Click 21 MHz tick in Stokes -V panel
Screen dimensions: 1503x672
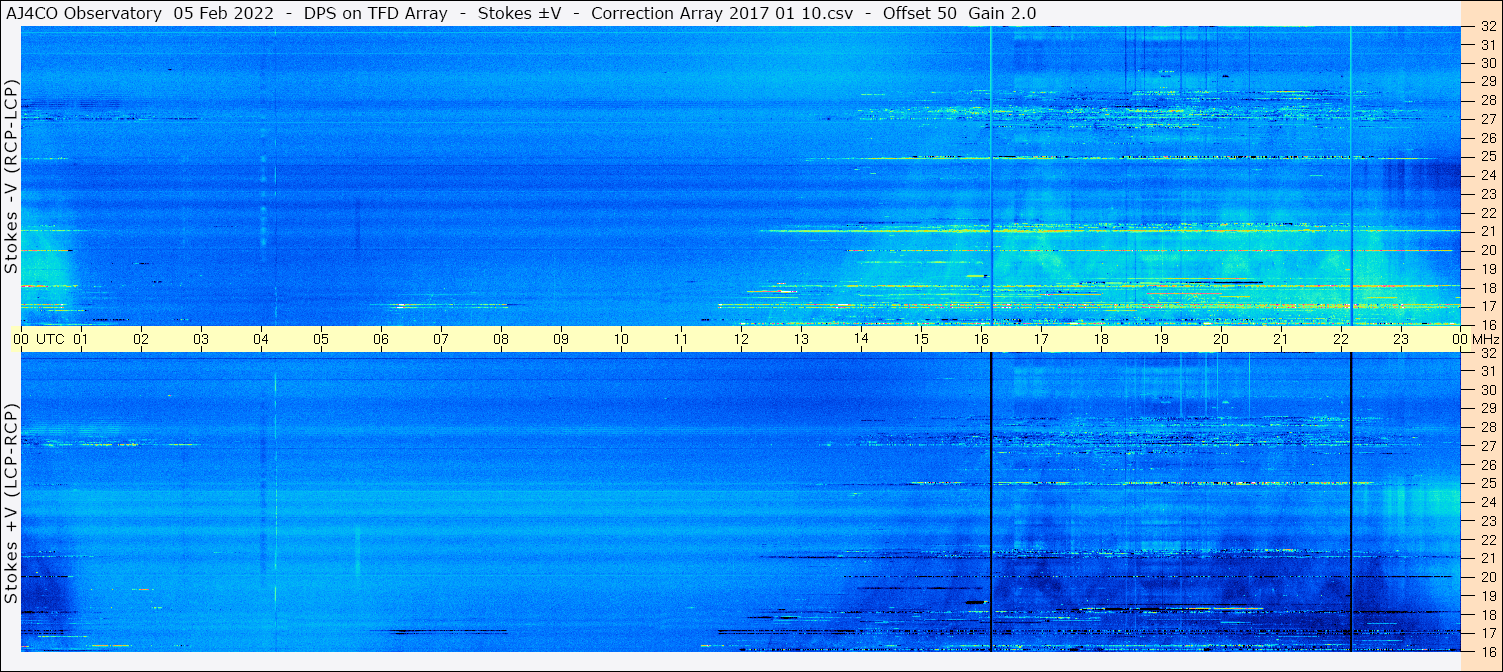pyautogui.click(x=1488, y=232)
